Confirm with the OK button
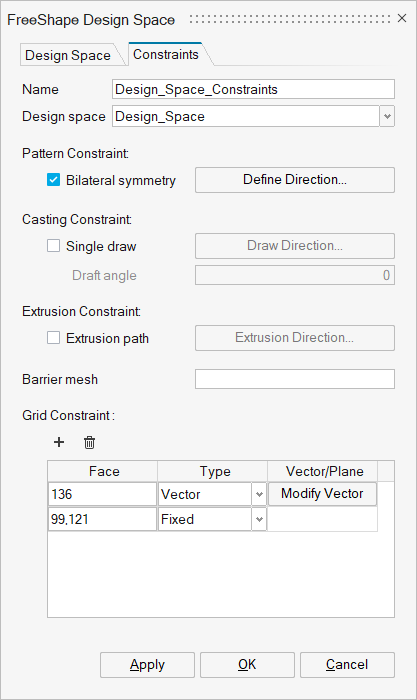 (247, 665)
